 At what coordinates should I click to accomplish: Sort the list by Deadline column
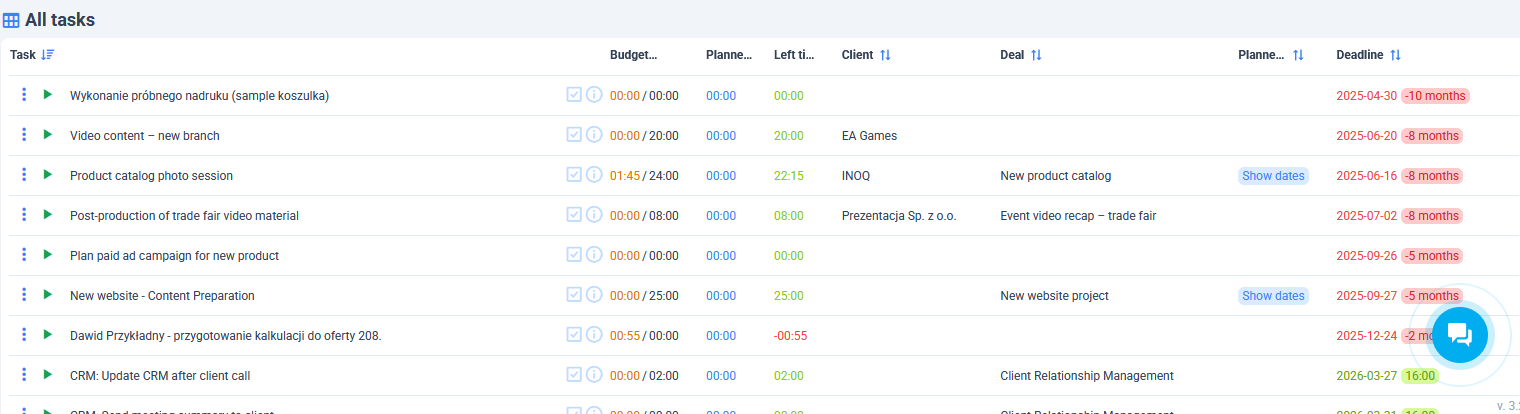click(x=1395, y=55)
